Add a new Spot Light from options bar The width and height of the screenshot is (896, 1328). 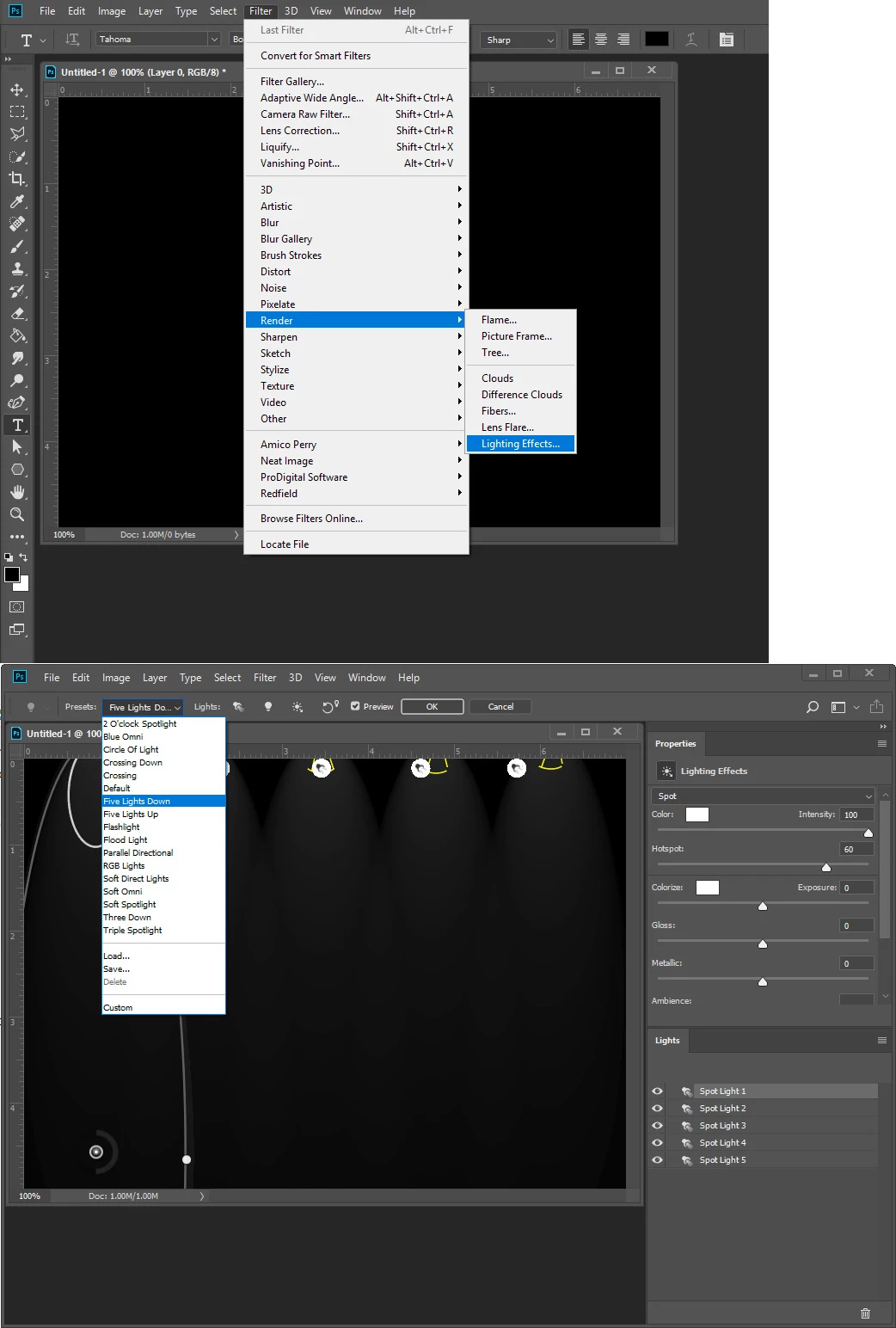(239, 707)
